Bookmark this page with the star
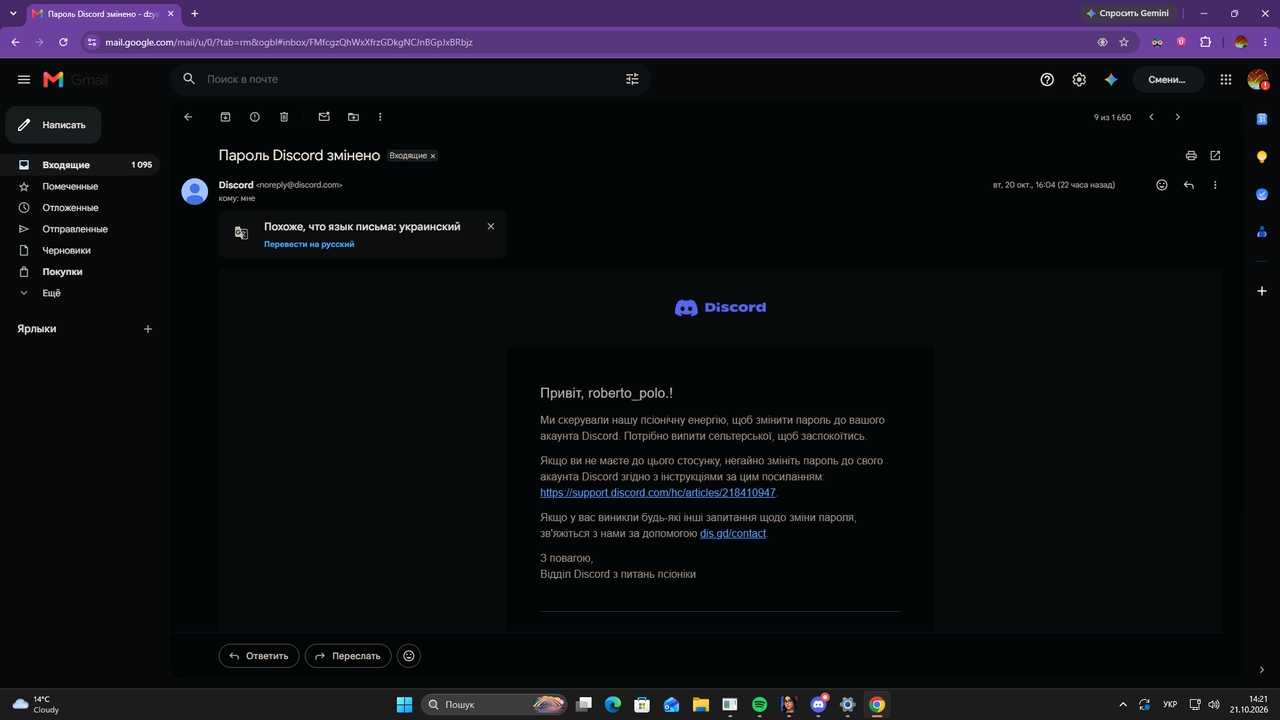The width and height of the screenshot is (1280, 720). pyautogui.click(x=1124, y=42)
